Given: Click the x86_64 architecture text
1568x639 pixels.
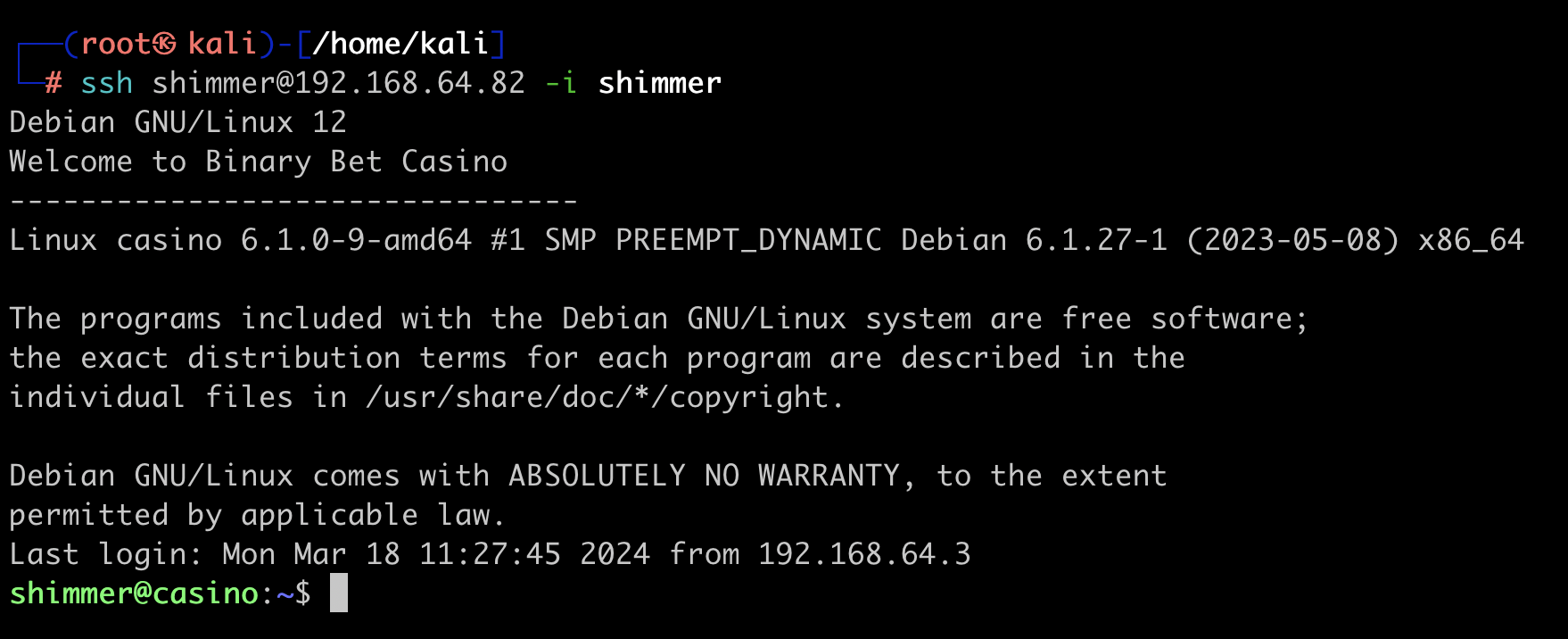Looking at the screenshot, I should [1471, 240].
